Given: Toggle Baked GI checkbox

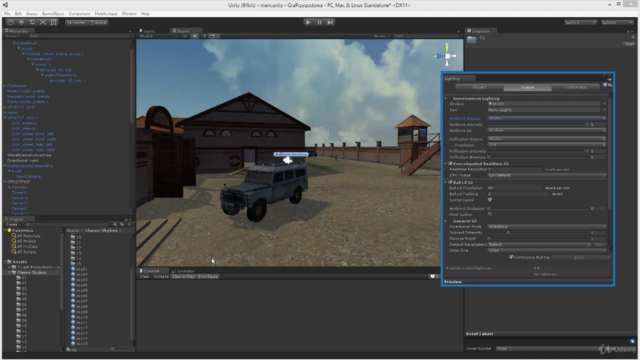Looking at the screenshot, I should 451,182.
